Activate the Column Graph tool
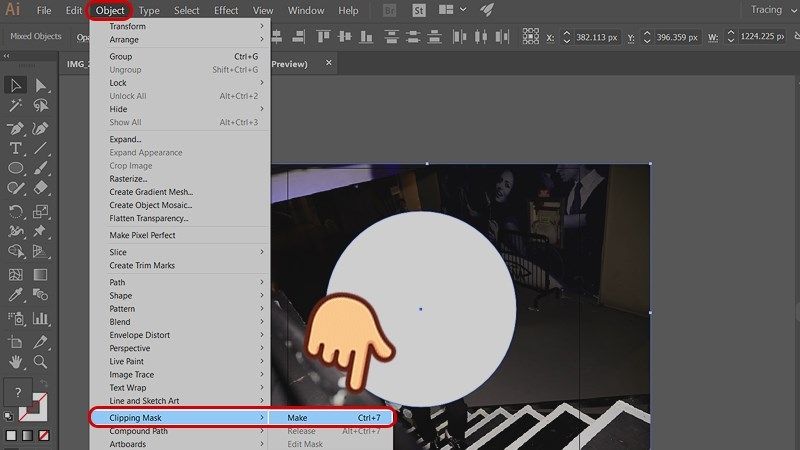This screenshot has height=450, width=800. coord(40,319)
